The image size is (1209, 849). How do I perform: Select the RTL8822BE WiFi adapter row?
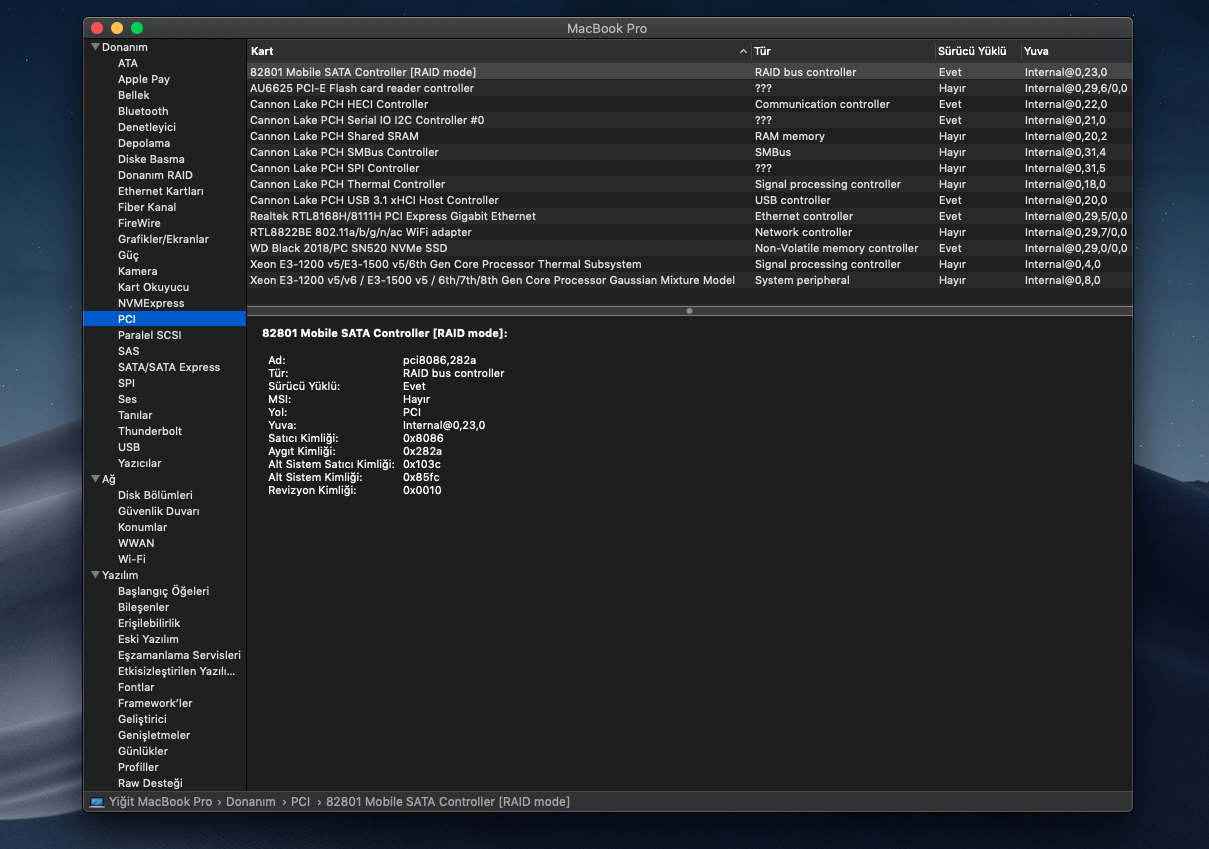(x=690, y=232)
